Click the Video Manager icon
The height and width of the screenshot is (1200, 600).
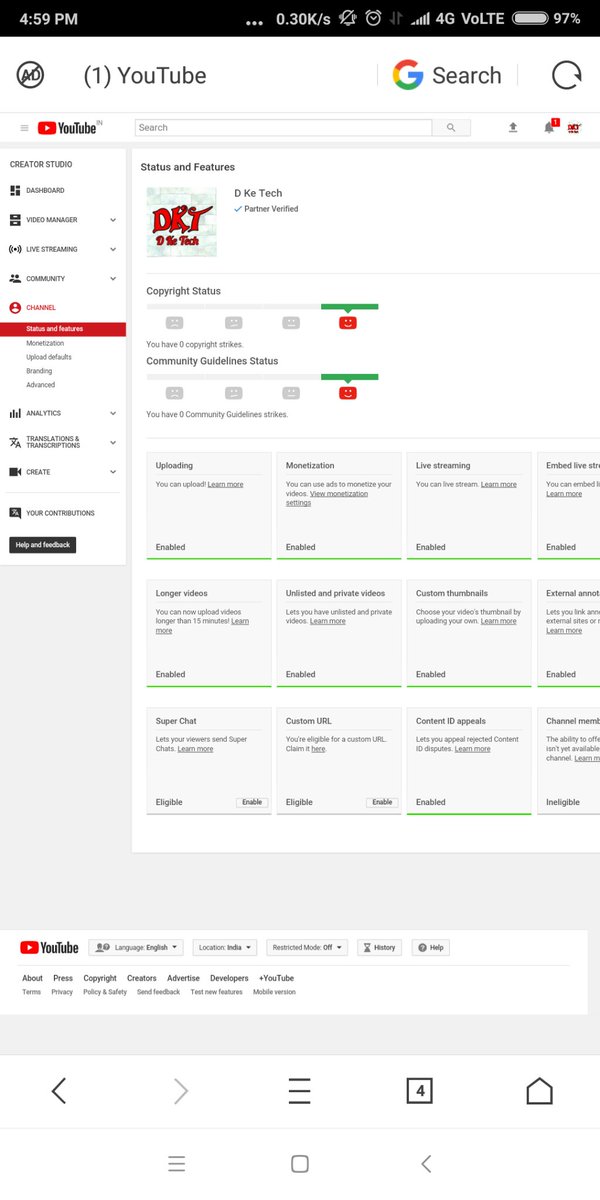coord(15,220)
